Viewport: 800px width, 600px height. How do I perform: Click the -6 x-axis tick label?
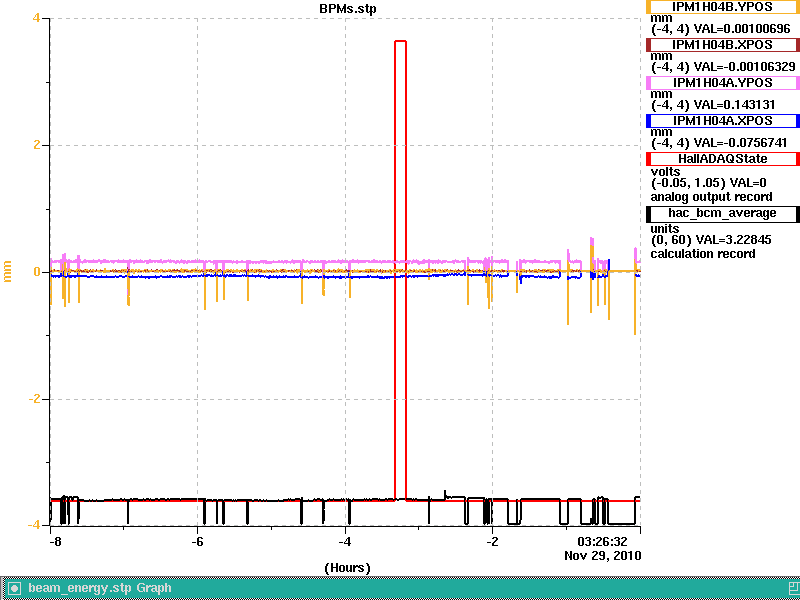(197, 541)
